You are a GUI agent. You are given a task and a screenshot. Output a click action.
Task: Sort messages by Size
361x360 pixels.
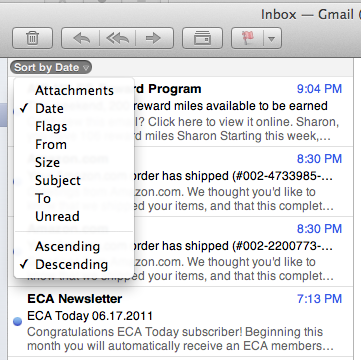pyautogui.click(x=74, y=162)
